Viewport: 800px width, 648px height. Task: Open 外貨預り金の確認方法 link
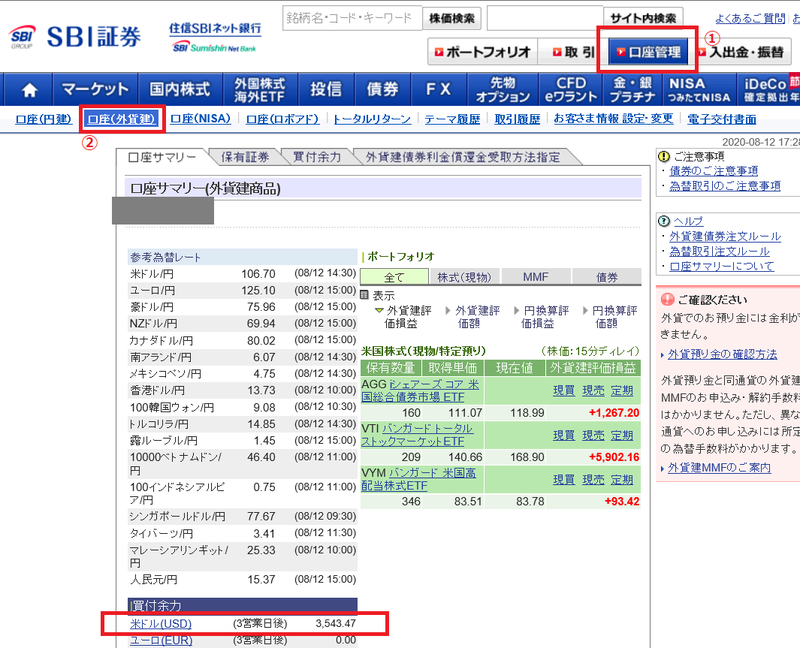pyautogui.click(x=722, y=354)
